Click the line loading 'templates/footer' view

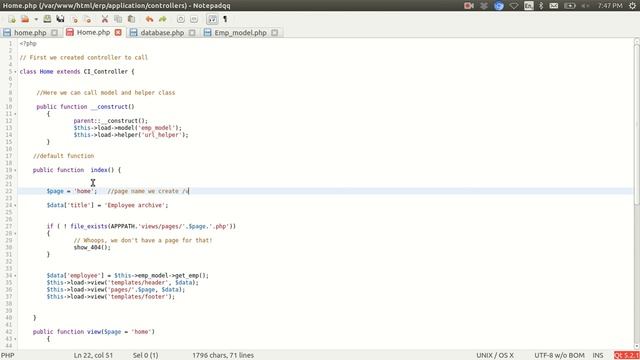point(111,297)
